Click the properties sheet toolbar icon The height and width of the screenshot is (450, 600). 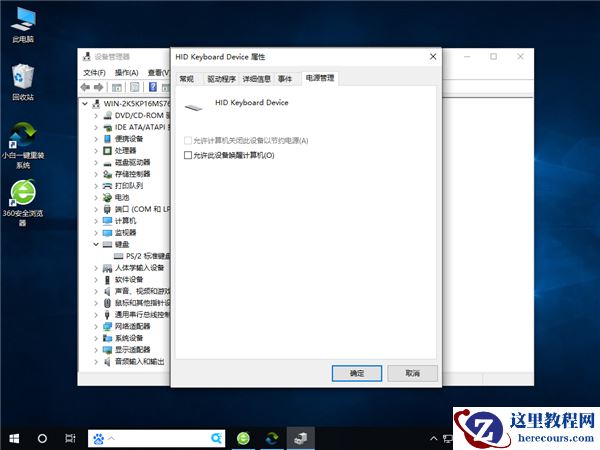point(134,87)
